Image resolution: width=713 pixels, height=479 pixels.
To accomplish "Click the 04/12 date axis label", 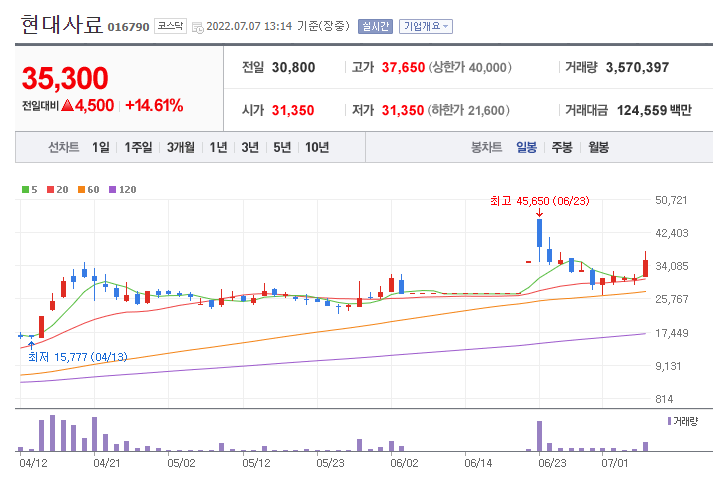I will click(33, 463).
